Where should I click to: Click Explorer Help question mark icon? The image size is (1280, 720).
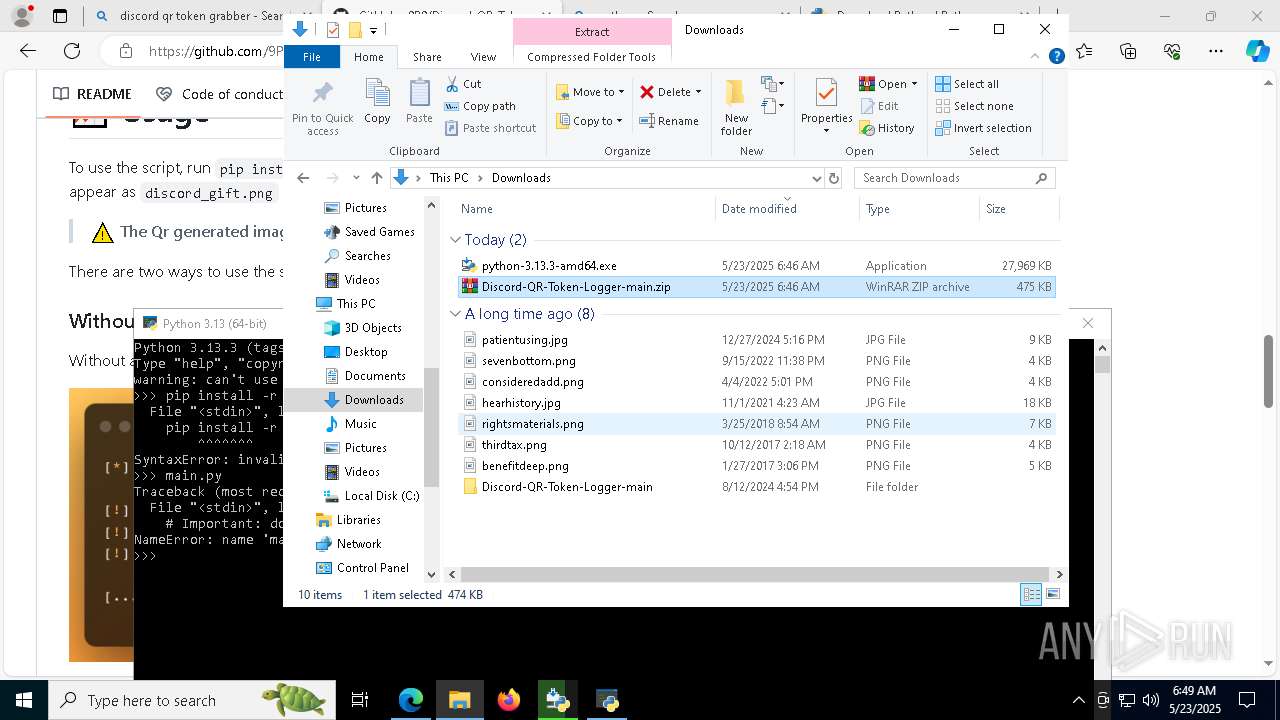coord(1056,57)
